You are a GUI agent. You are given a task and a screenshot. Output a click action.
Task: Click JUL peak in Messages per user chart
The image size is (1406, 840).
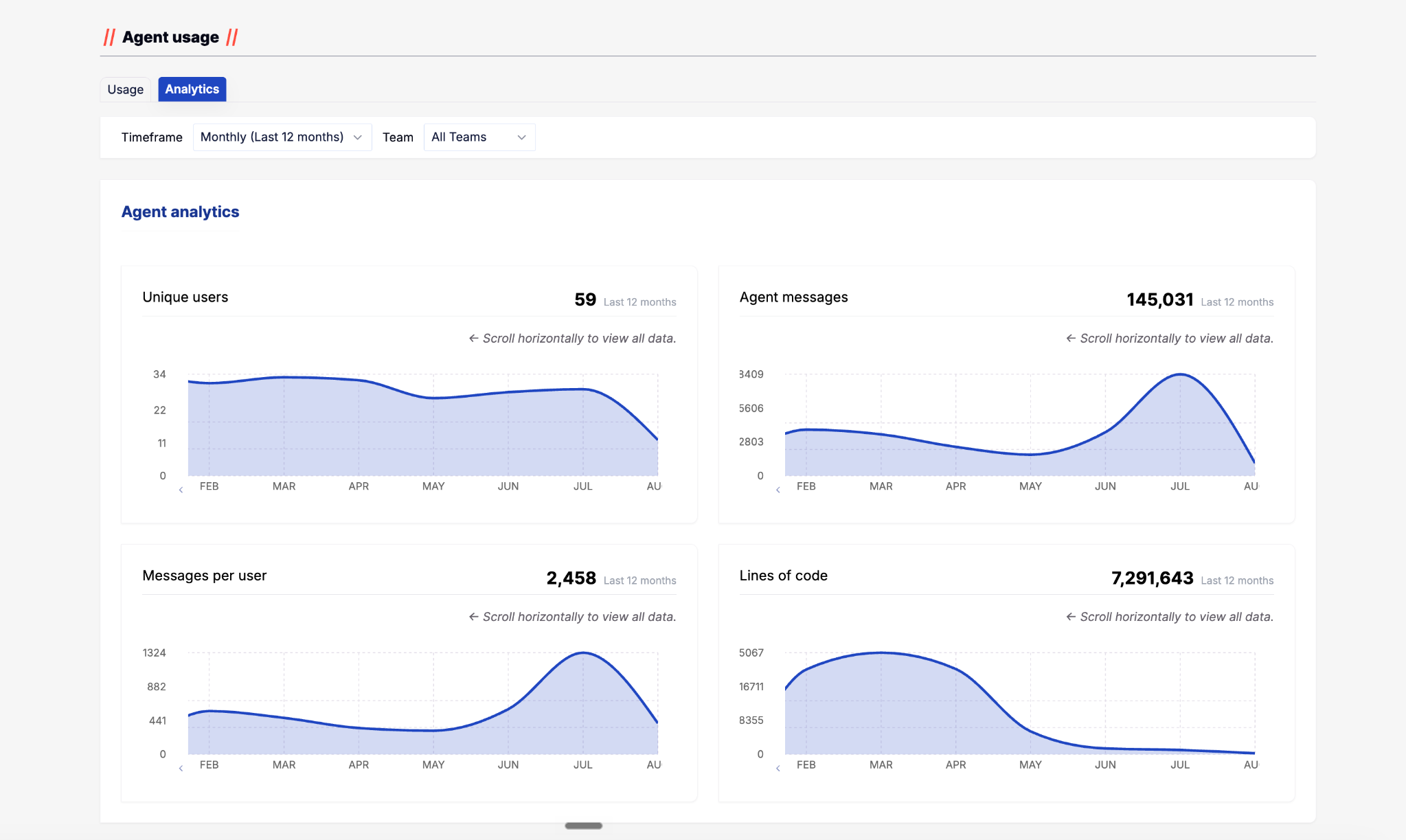[583, 652]
